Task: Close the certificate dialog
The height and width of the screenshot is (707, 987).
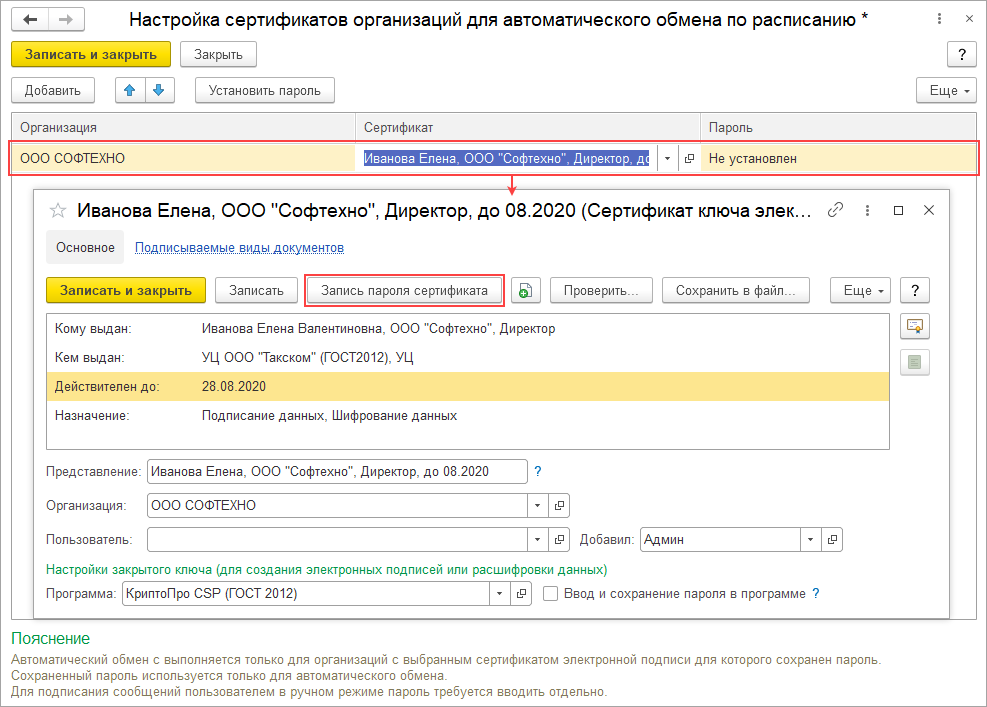Action: click(x=928, y=210)
